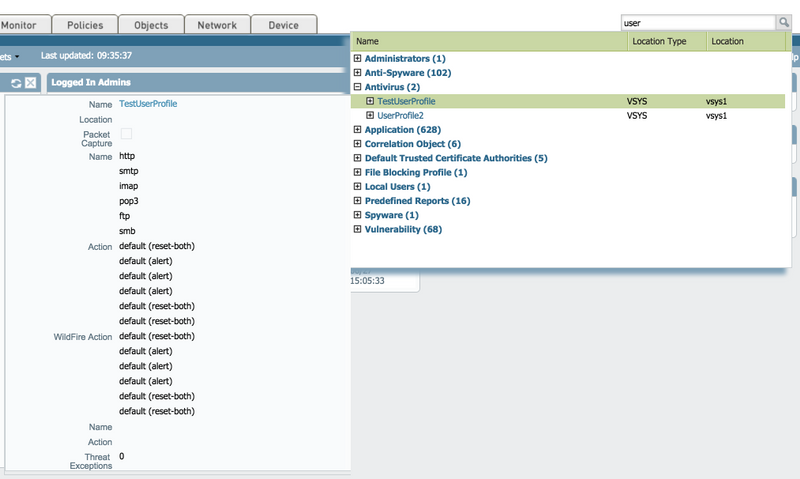Open the TestUserProfile name link in details
Image resolution: width=800 pixels, height=479 pixels.
(x=148, y=104)
